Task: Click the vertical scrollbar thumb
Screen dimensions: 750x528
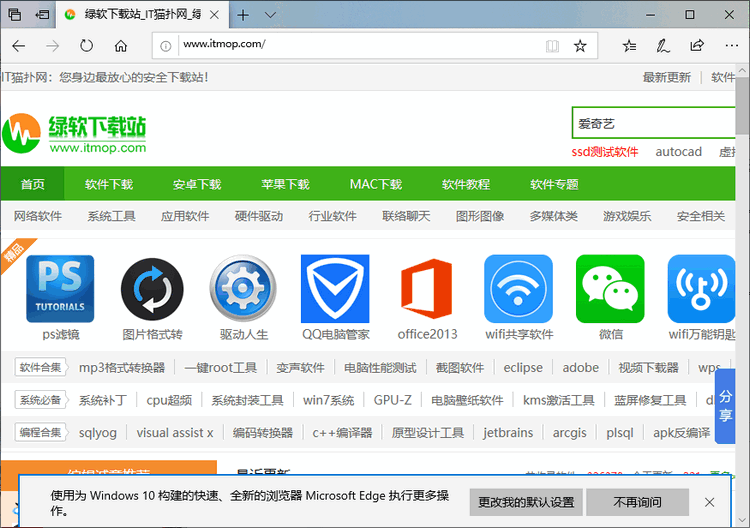Action: click(x=742, y=105)
